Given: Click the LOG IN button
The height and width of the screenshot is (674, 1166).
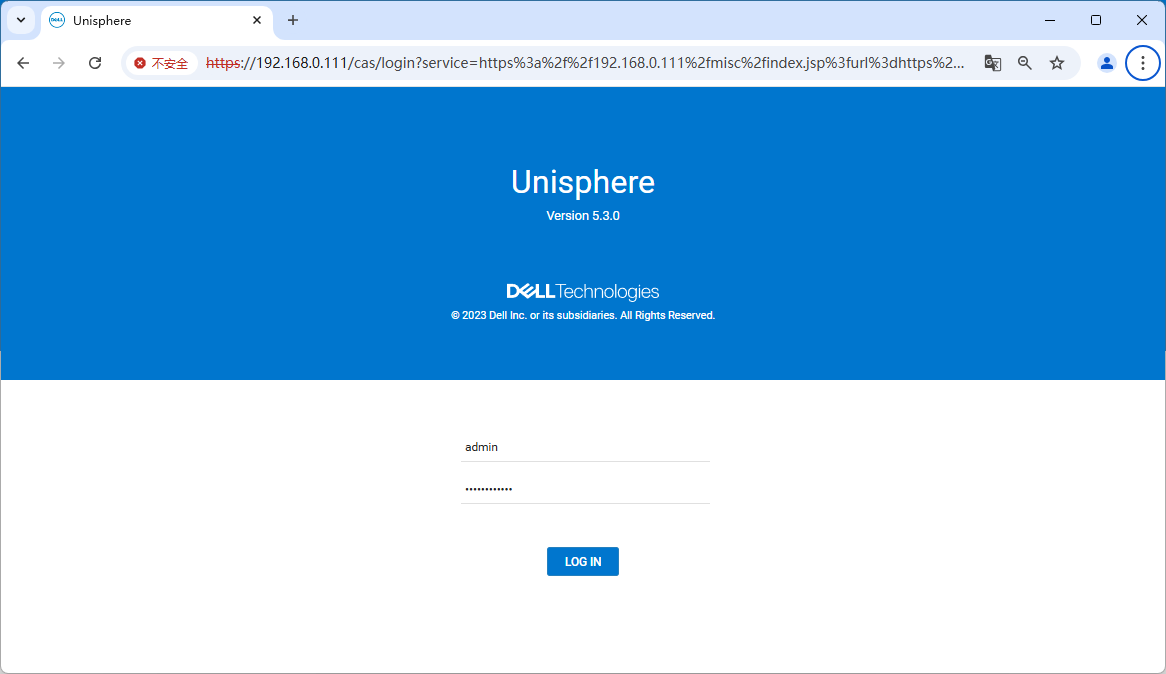Looking at the screenshot, I should (x=582, y=562).
